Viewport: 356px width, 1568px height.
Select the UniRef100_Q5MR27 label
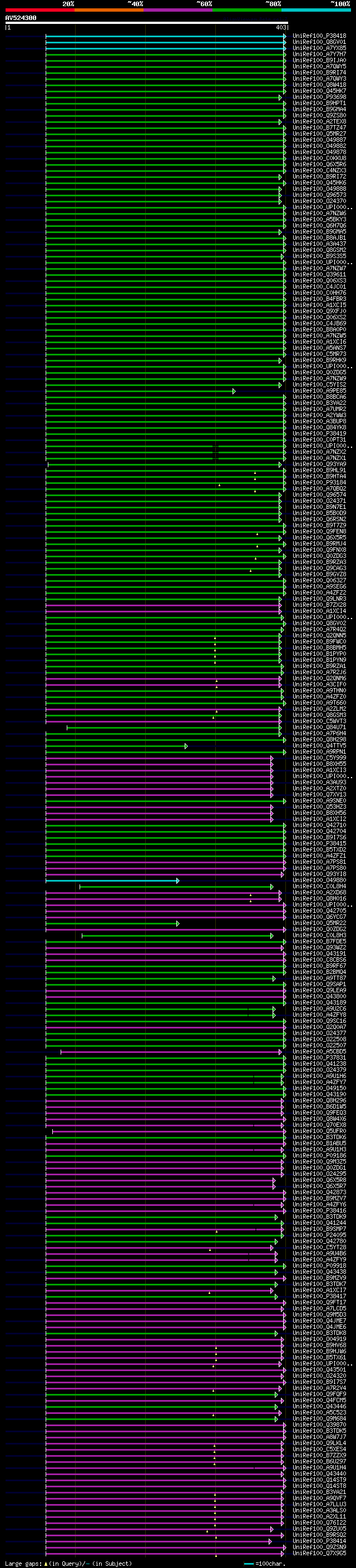click(x=319, y=134)
